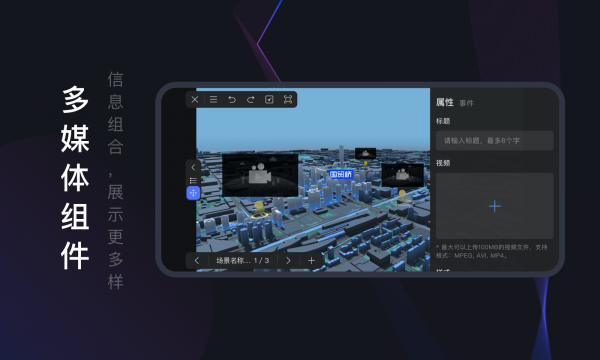The width and height of the screenshot is (600, 360).
Task: Switch to the 事件 tab
Action: [x=466, y=103]
